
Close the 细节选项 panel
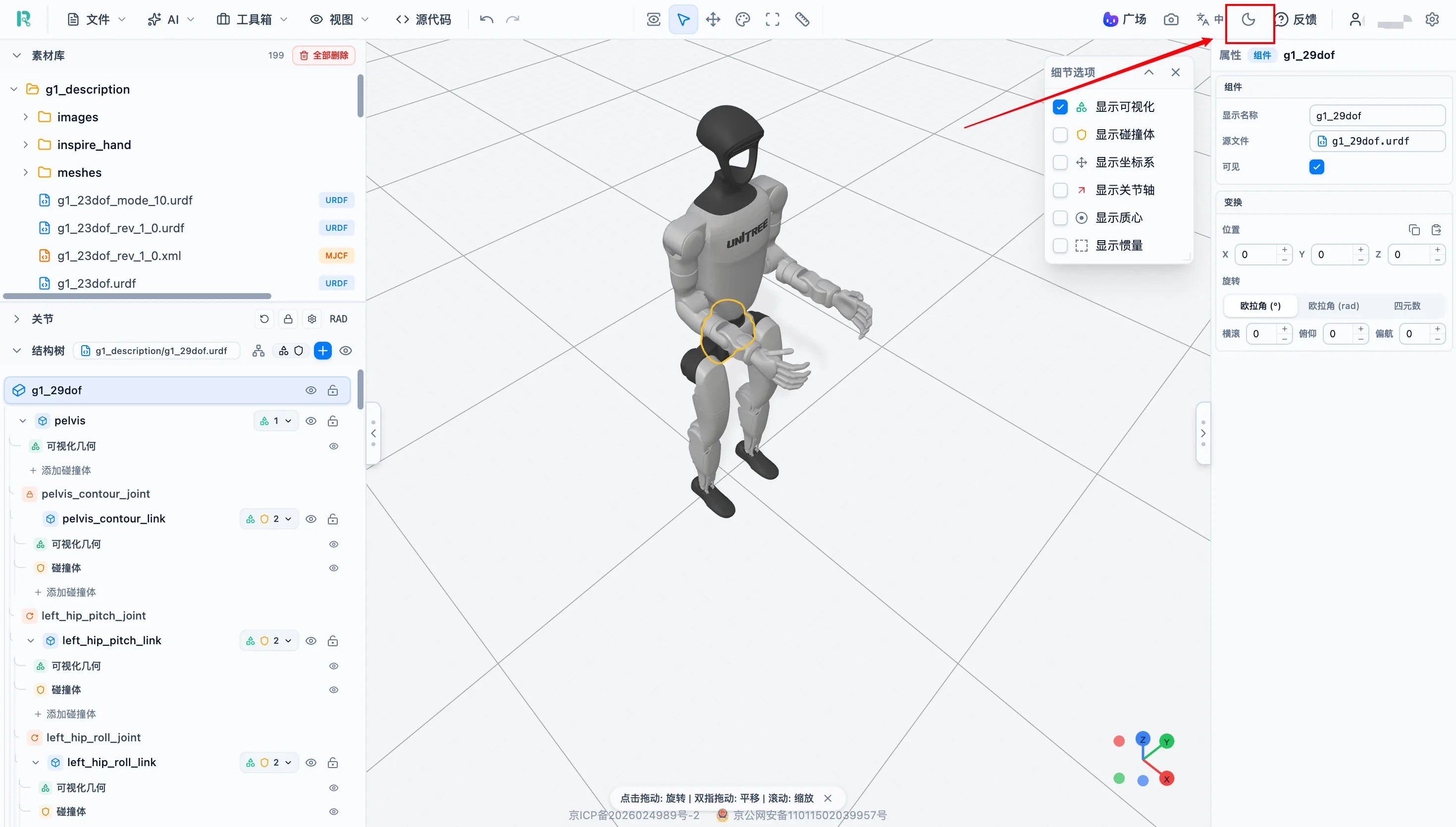tap(1176, 72)
